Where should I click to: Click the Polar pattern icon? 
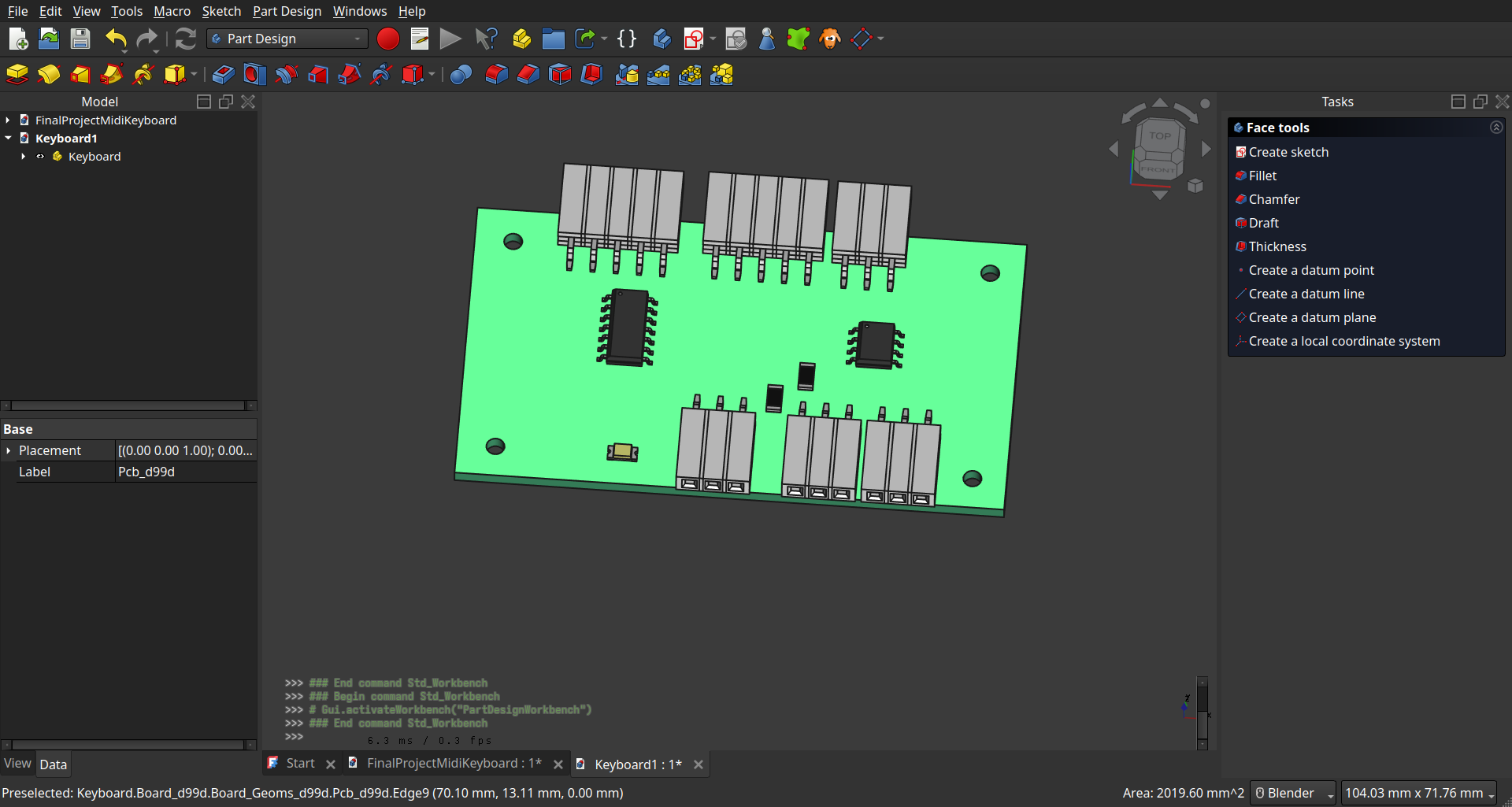click(x=690, y=75)
